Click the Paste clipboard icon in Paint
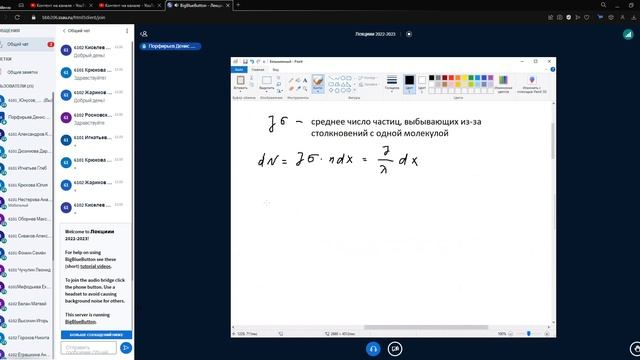This screenshot has width=640, height=360. (240, 80)
